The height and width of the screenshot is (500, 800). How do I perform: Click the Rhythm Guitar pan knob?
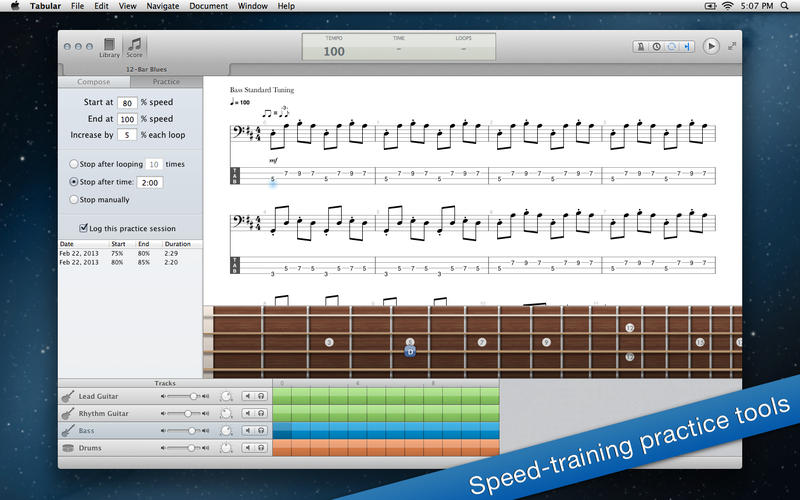coord(226,413)
